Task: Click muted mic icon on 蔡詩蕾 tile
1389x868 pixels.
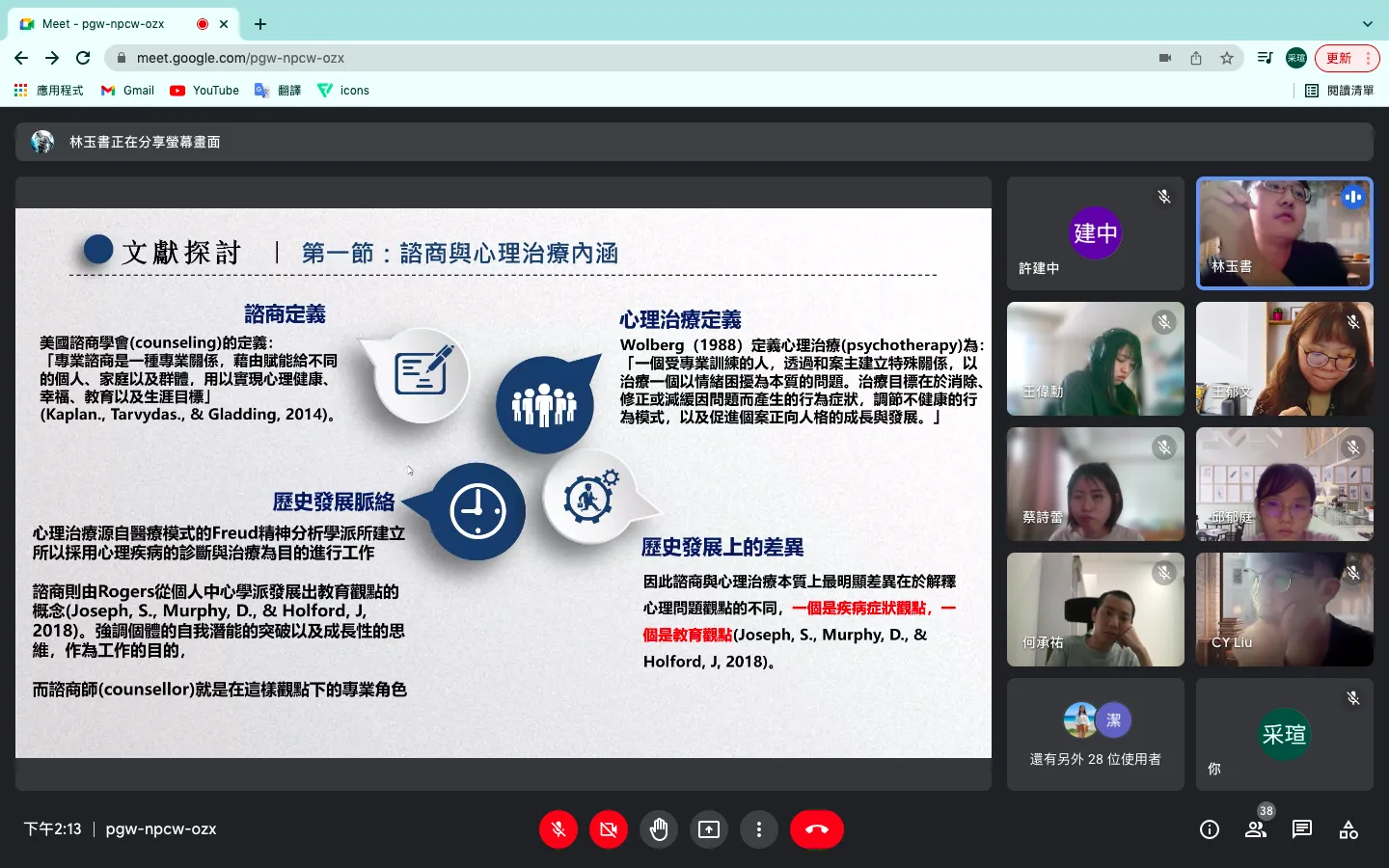Action: point(1164,448)
